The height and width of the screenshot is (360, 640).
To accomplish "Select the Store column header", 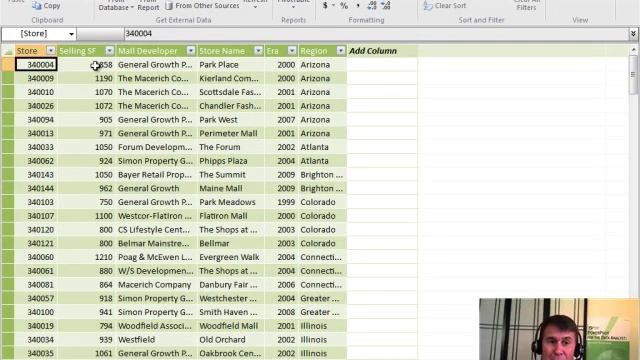I will tap(27, 51).
